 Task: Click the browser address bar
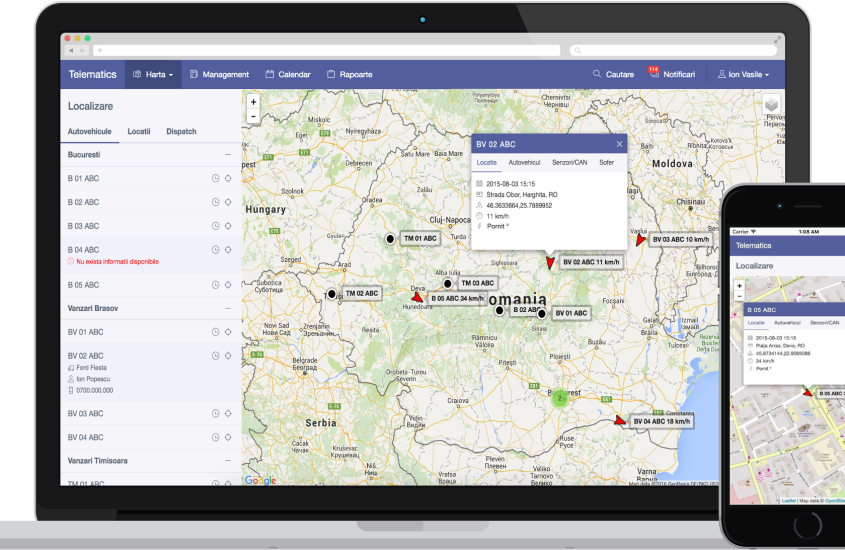[x=327, y=51]
